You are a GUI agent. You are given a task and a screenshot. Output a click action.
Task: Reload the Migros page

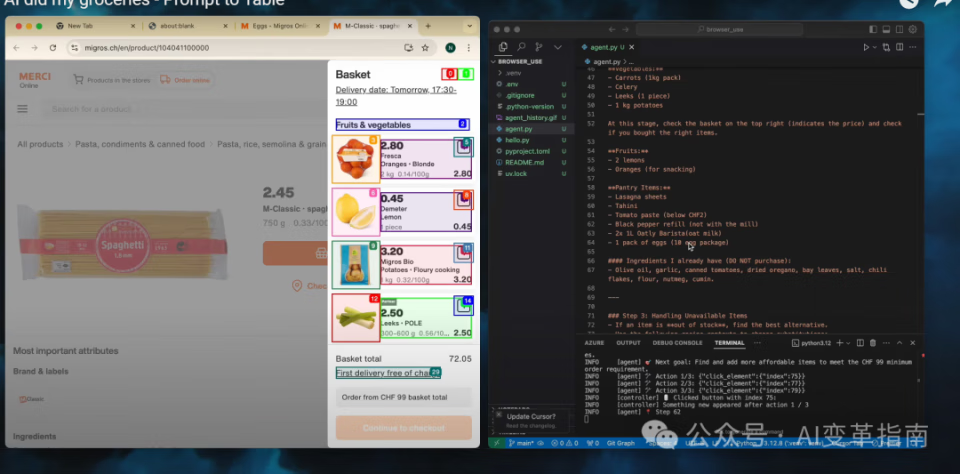coord(53,48)
